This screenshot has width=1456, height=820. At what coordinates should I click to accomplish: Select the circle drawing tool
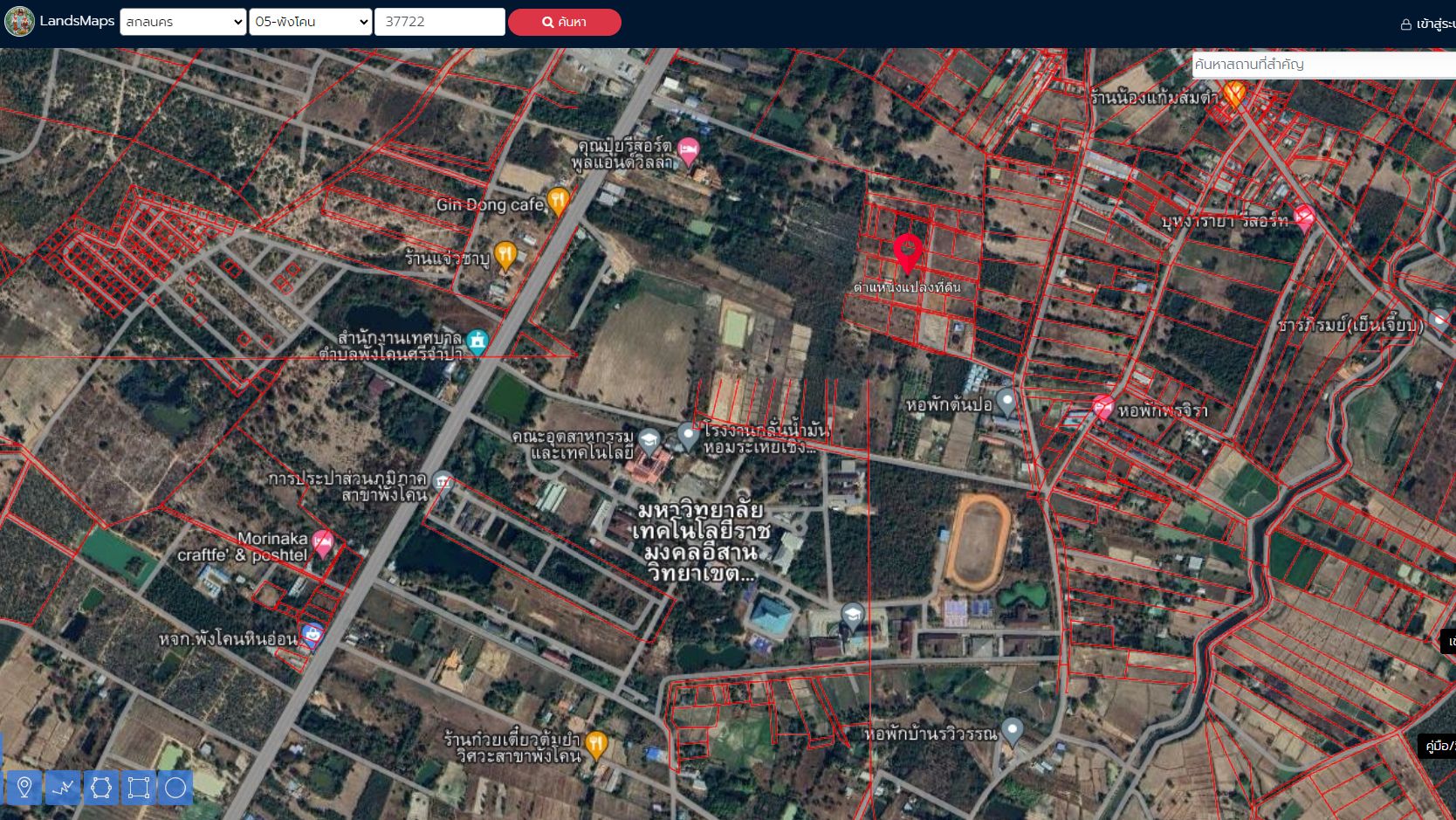tap(175, 788)
